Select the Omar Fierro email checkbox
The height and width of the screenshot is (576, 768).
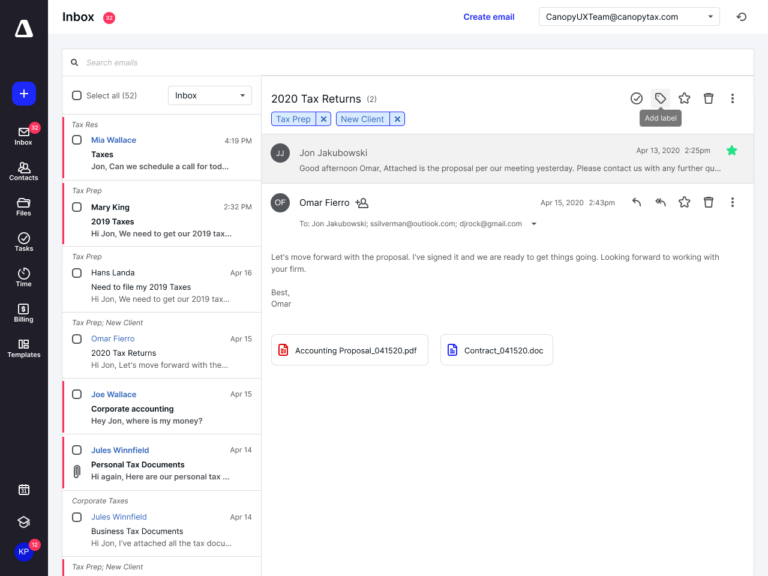tap(77, 339)
